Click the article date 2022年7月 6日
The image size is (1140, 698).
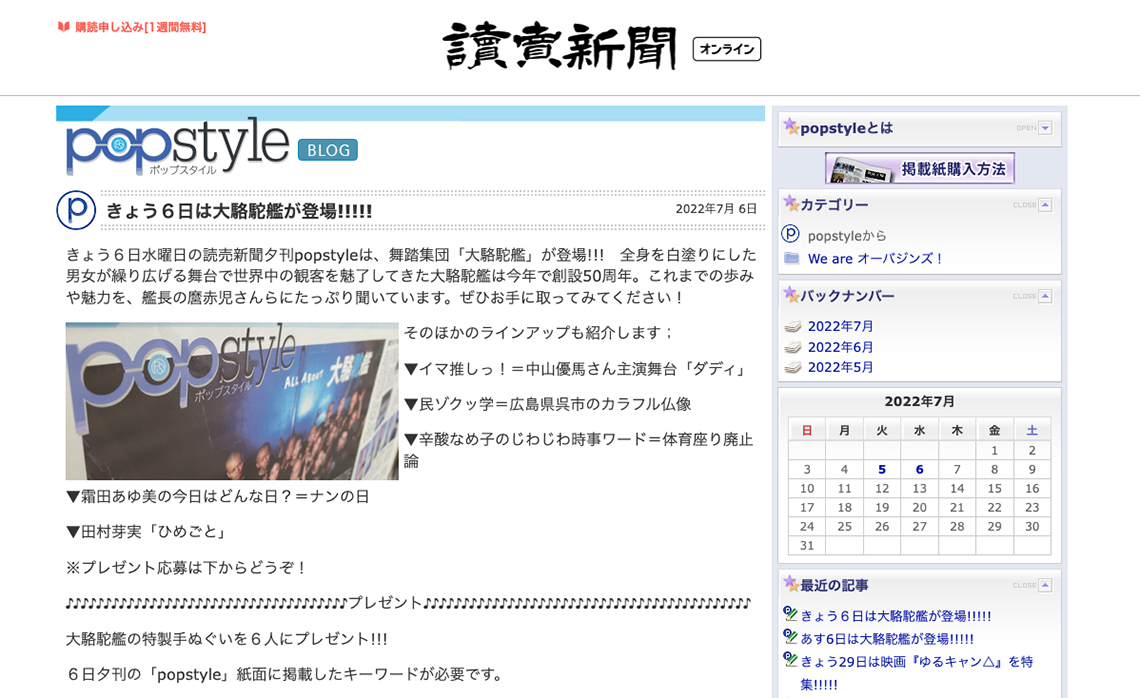click(716, 209)
